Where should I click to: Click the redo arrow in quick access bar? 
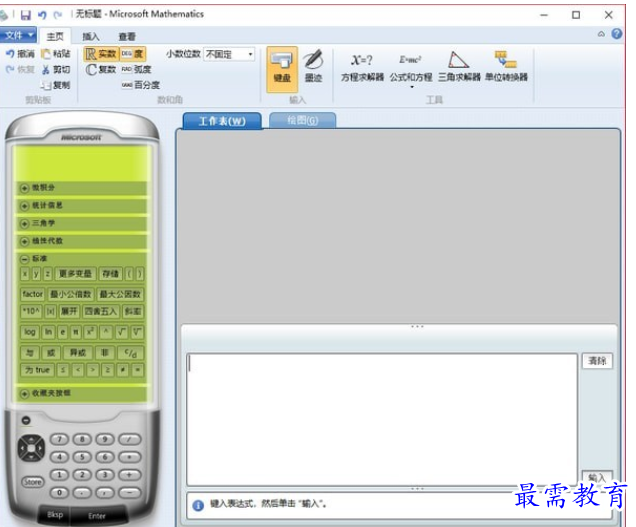click(x=58, y=15)
